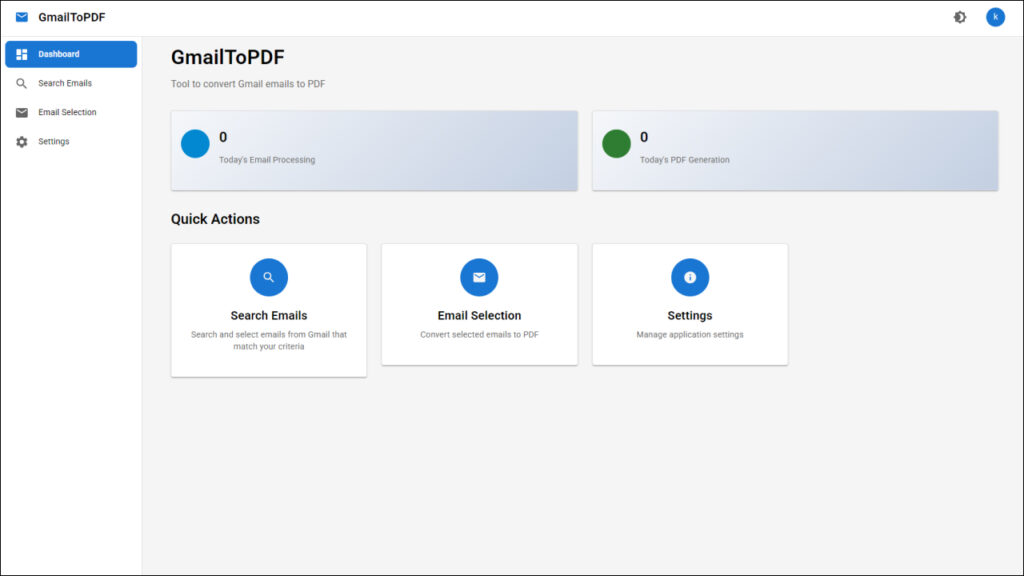Click 'Today's PDF Generation' label
The width and height of the screenshot is (1024, 576).
[x=684, y=160]
